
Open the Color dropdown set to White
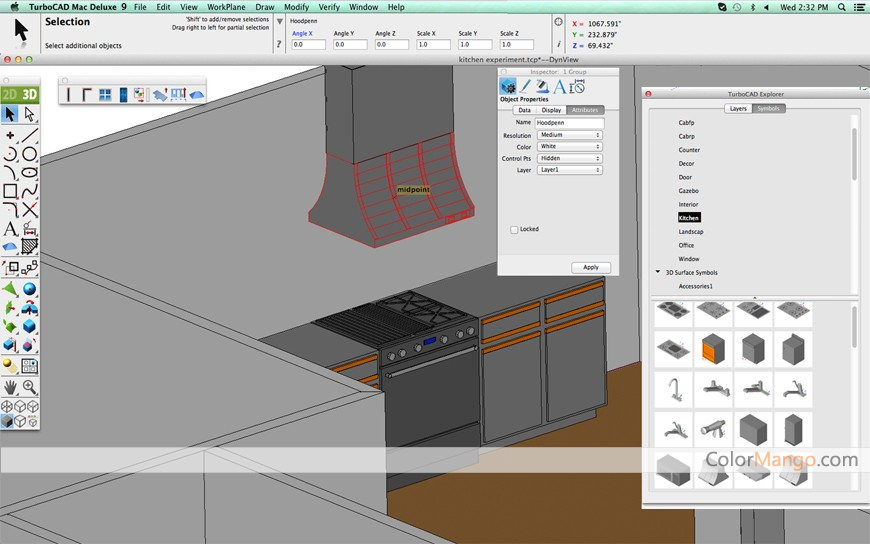pos(569,146)
